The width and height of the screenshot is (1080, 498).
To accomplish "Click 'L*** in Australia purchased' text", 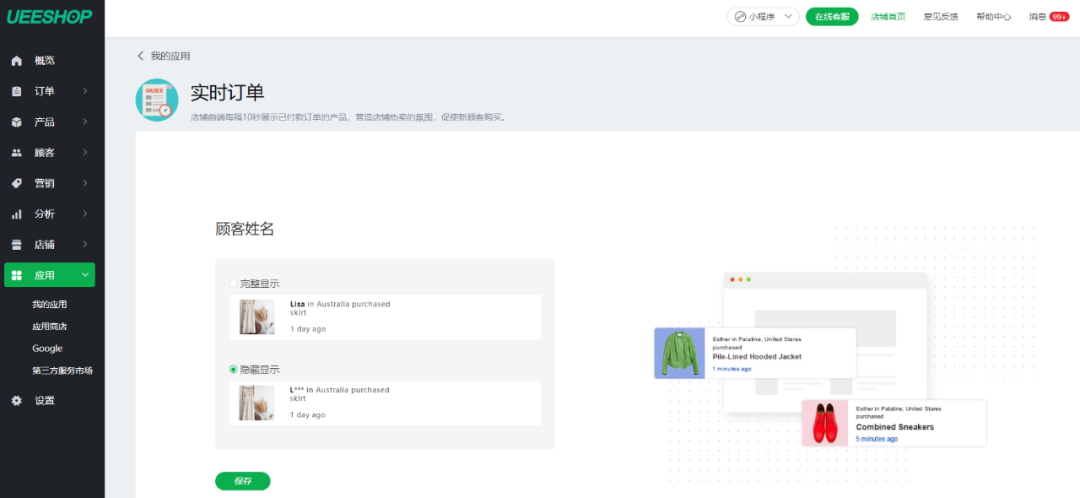I will [x=340, y=390].
